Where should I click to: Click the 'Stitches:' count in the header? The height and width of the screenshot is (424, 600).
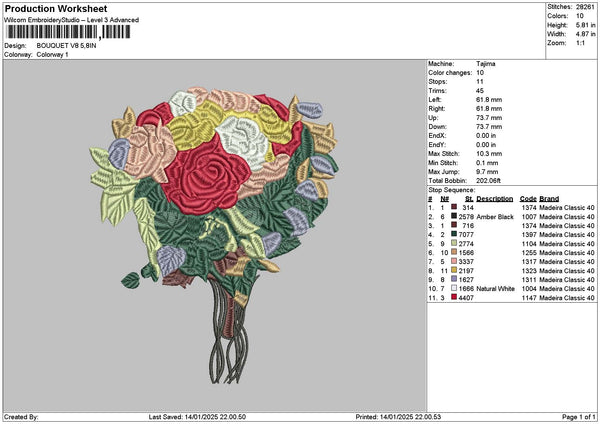585,7
